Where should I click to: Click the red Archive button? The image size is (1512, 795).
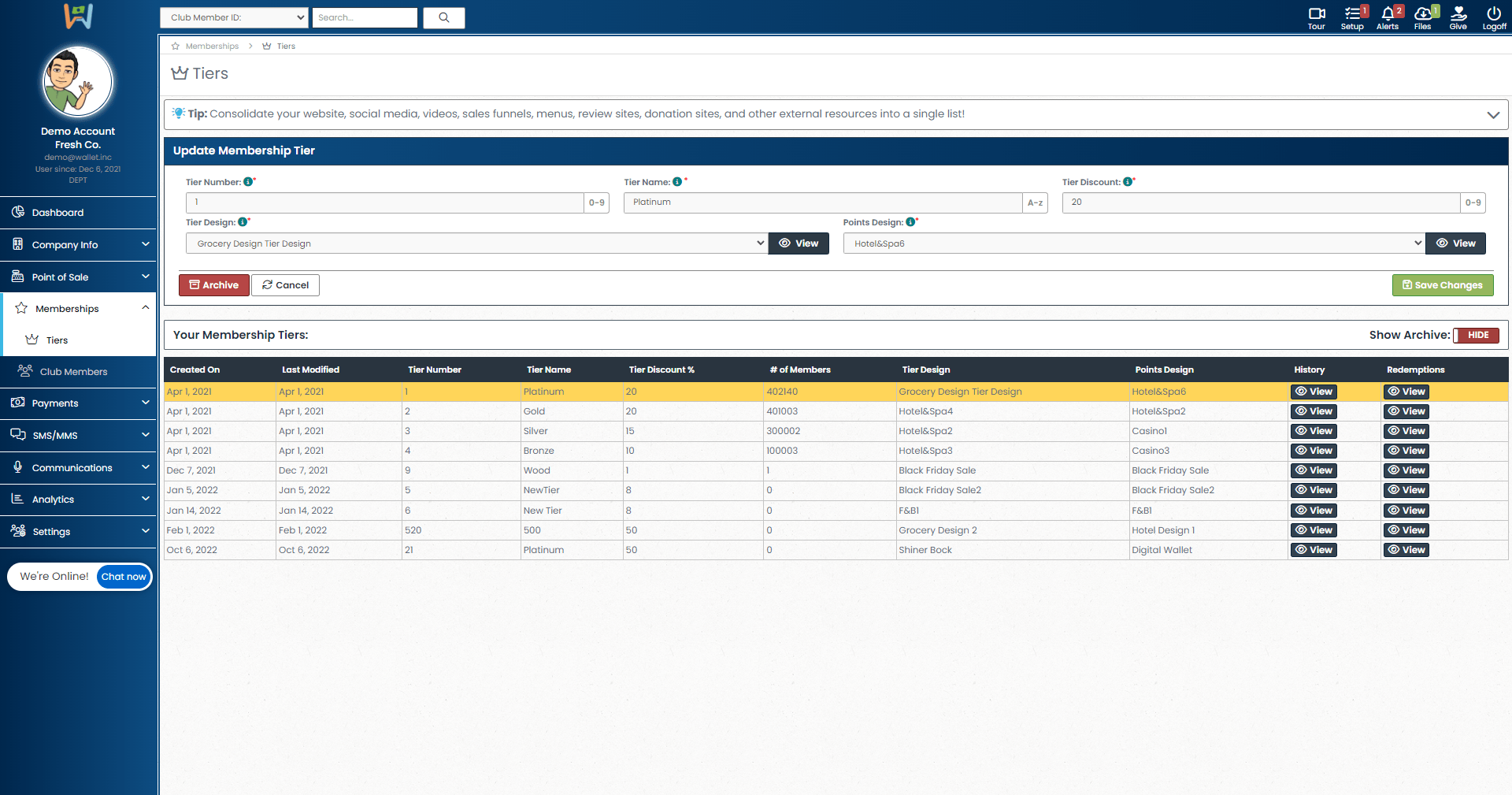[214, 285]
